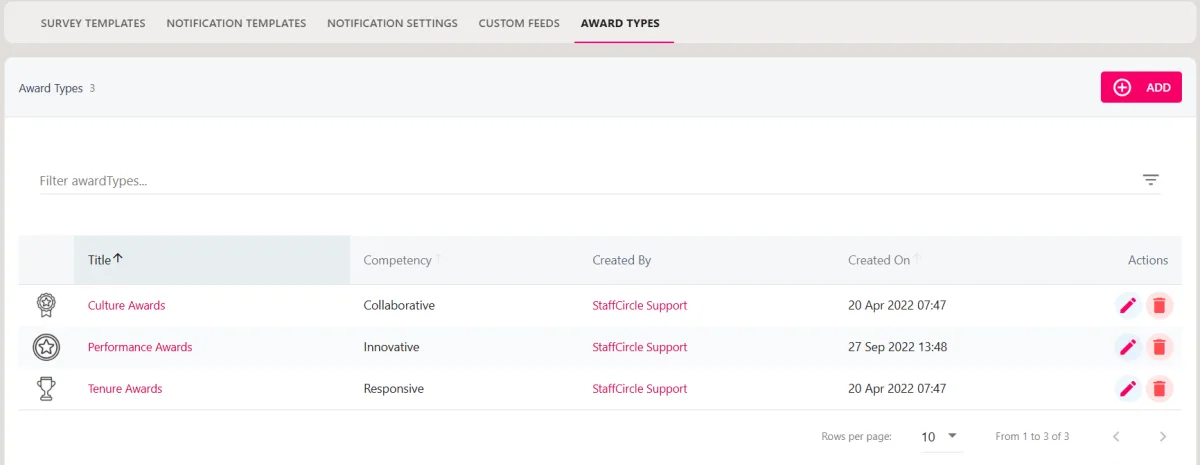The image size is (1200, 465).
Task: Go to the previous page arrow
Action: [x=1116, y=436]
